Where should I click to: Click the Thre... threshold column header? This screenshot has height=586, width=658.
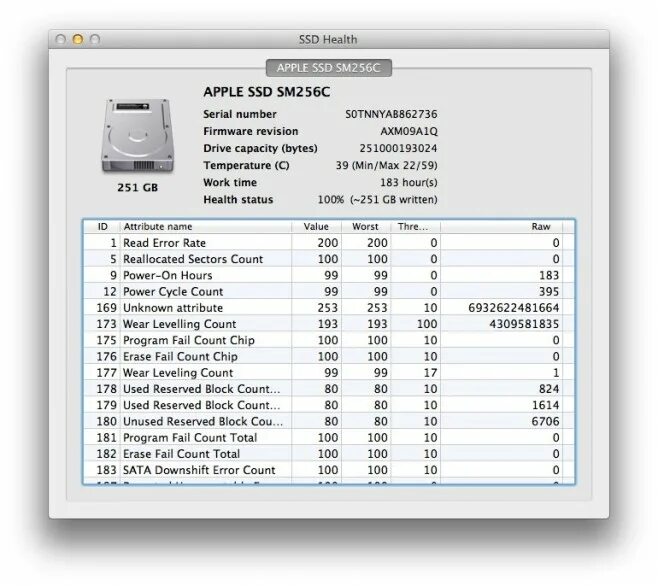[x=415, y=227]
